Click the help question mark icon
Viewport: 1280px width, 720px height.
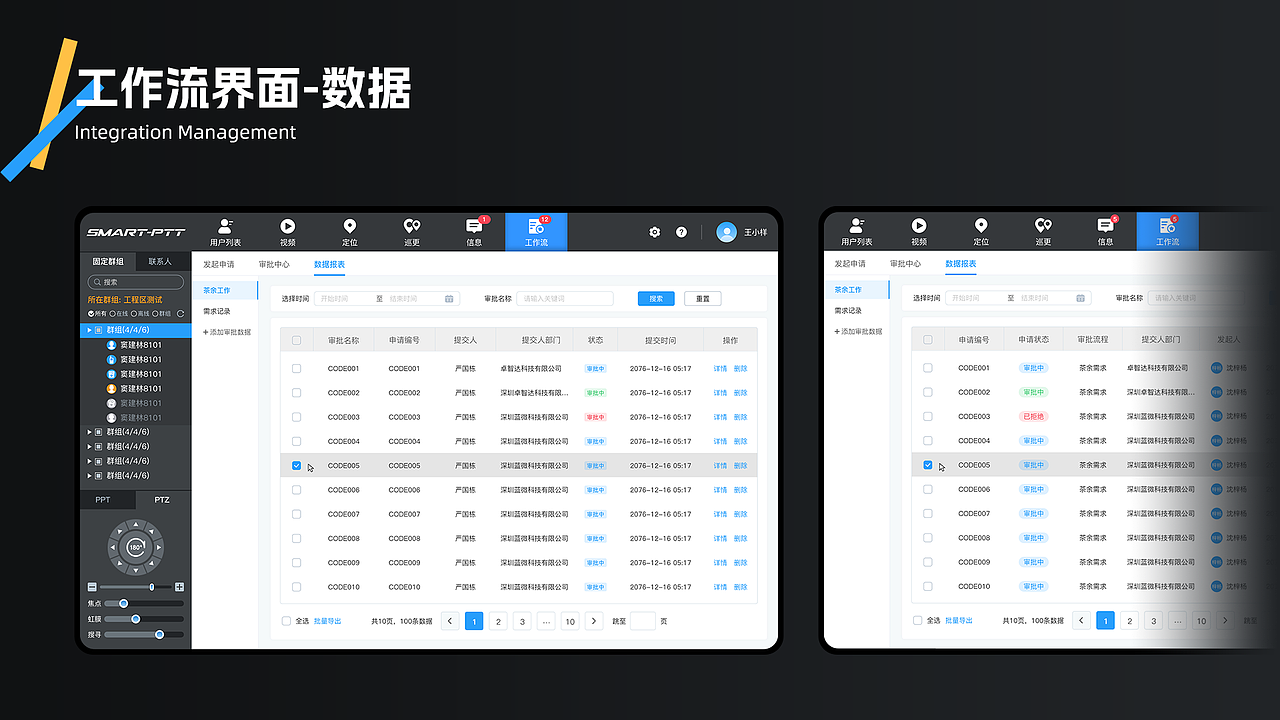click(681, 231)
